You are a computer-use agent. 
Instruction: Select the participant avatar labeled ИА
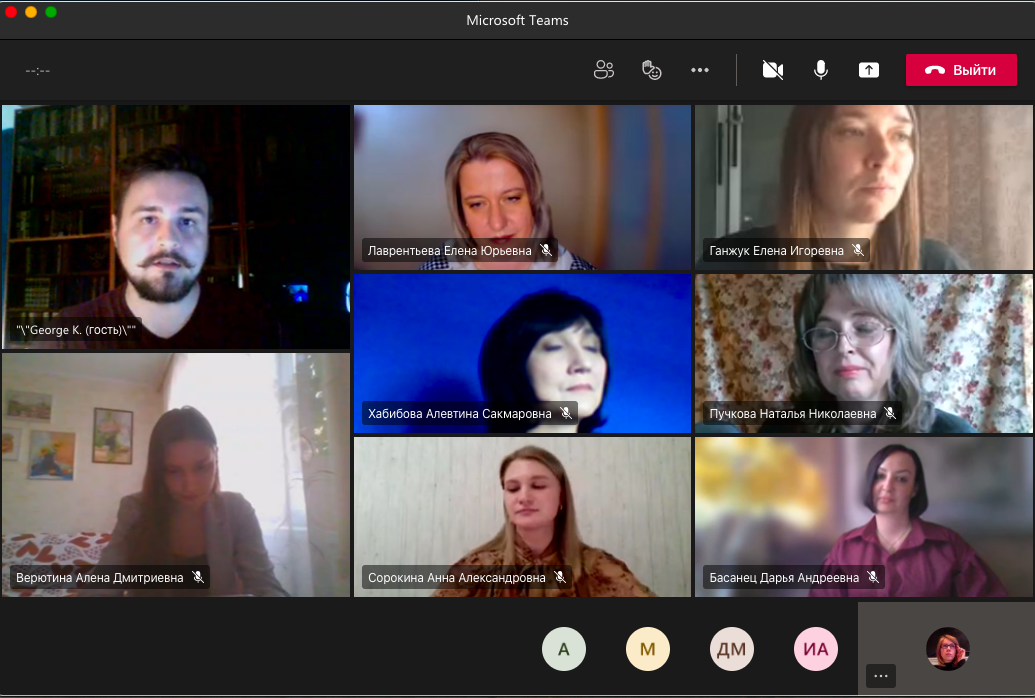tap(816, 649)
